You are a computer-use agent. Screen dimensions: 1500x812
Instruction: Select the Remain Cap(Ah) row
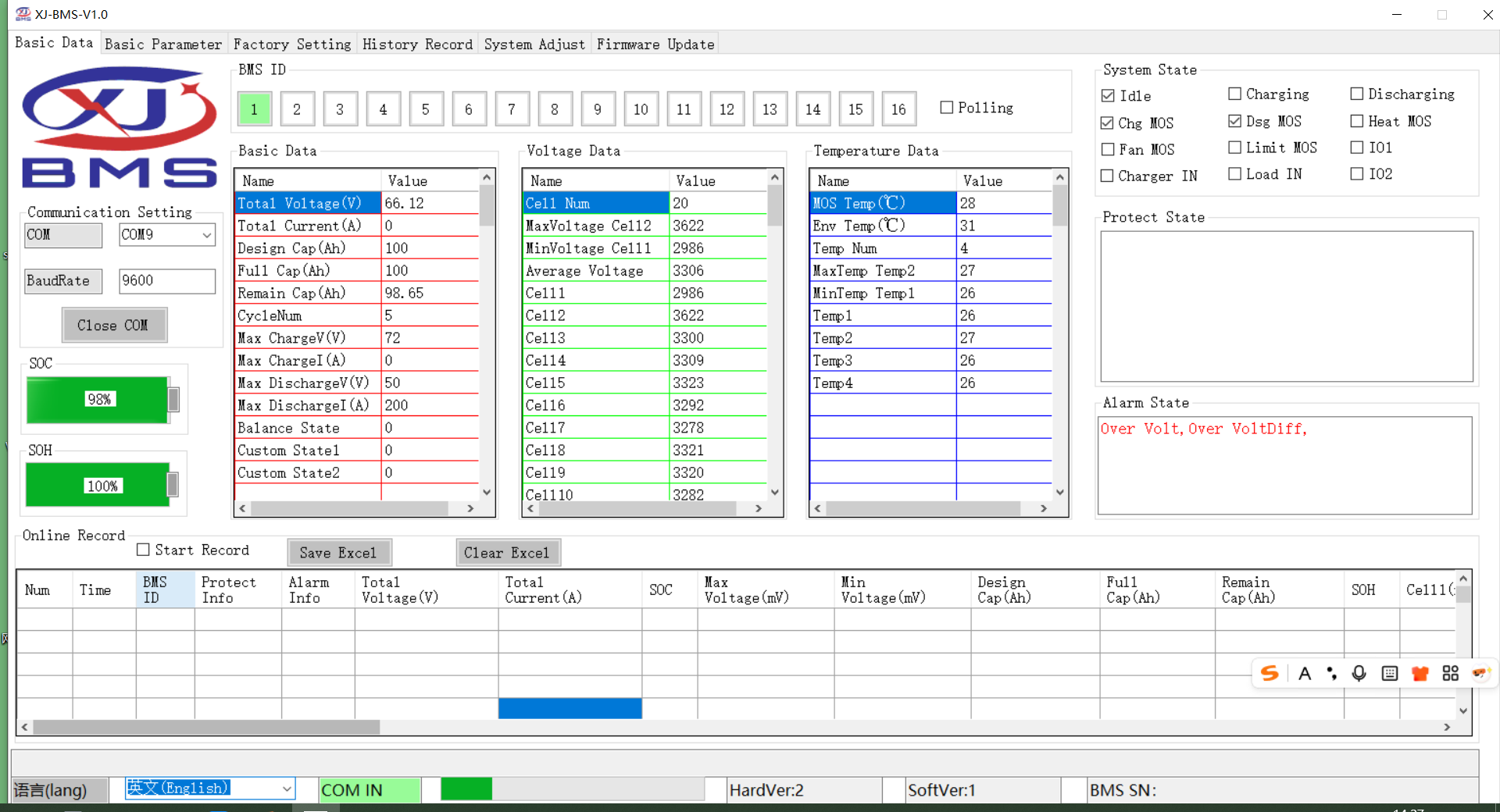[357, 293]
